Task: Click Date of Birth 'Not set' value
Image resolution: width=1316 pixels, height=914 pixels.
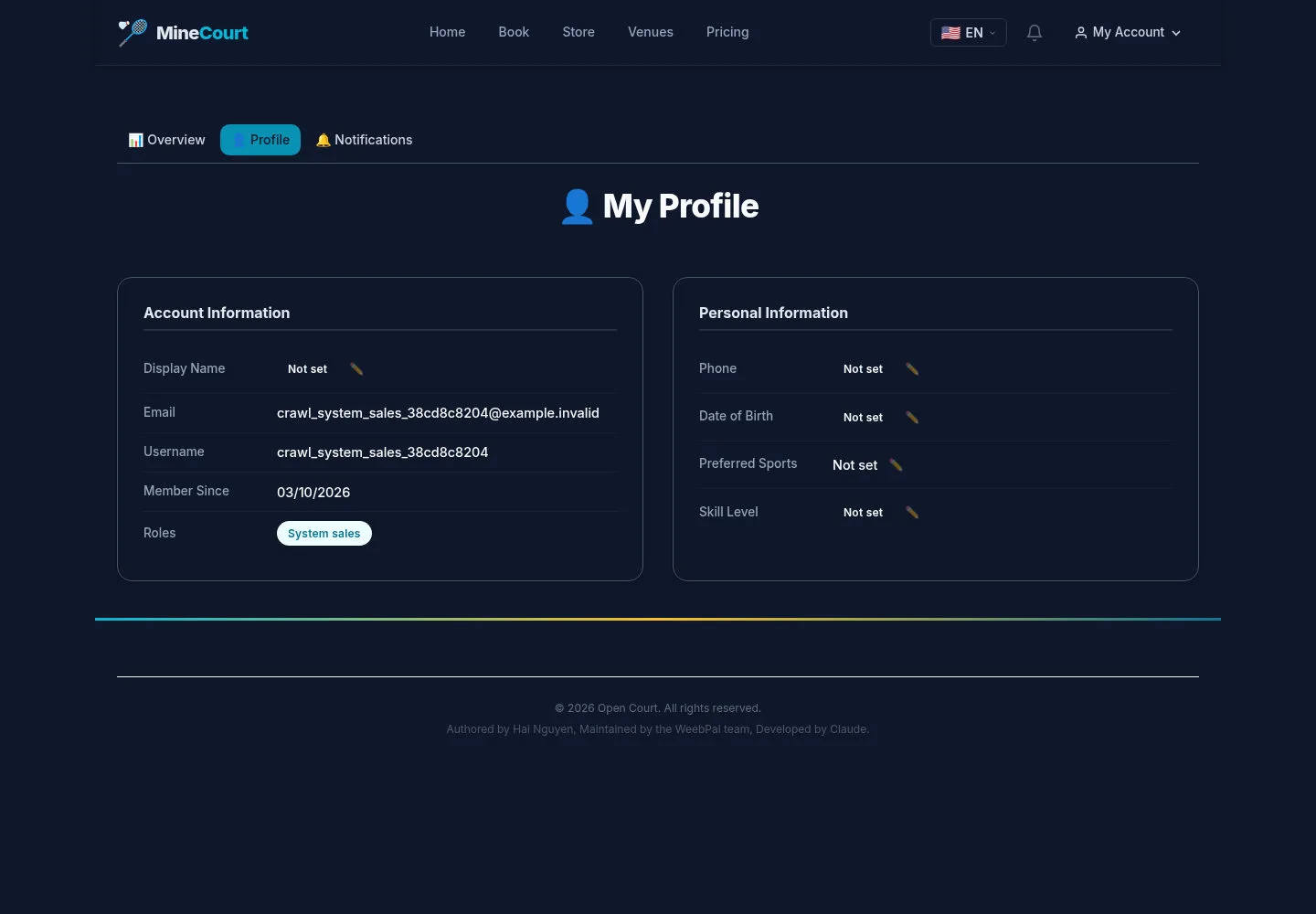Action: tap(863, 418)
